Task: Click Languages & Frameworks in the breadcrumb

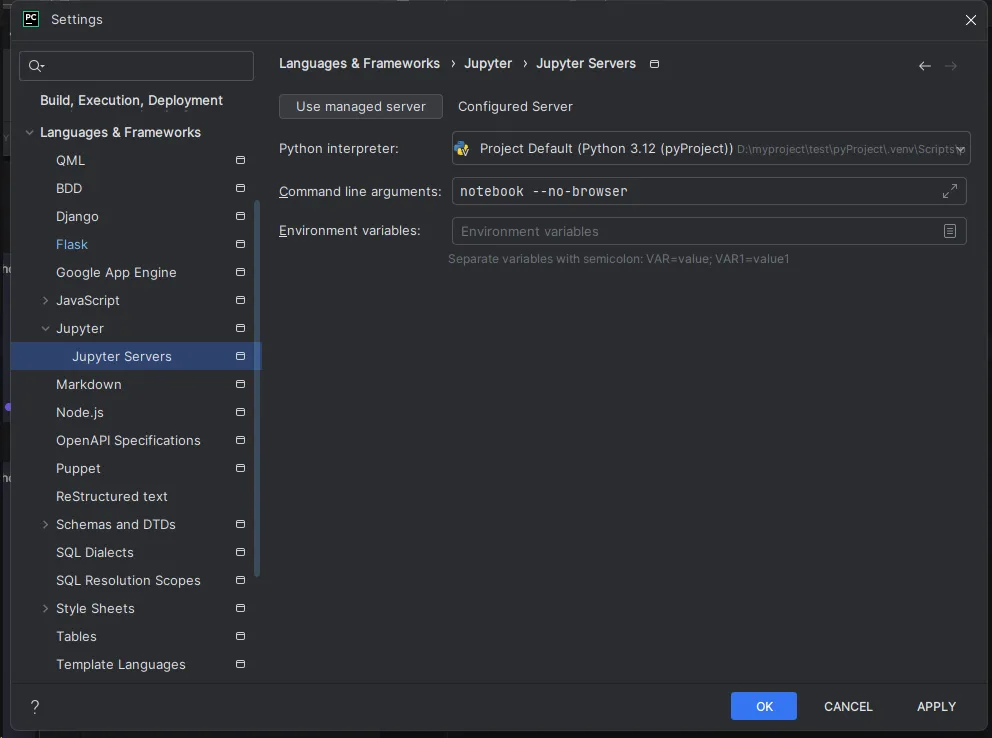Action: tap(359, 63)
